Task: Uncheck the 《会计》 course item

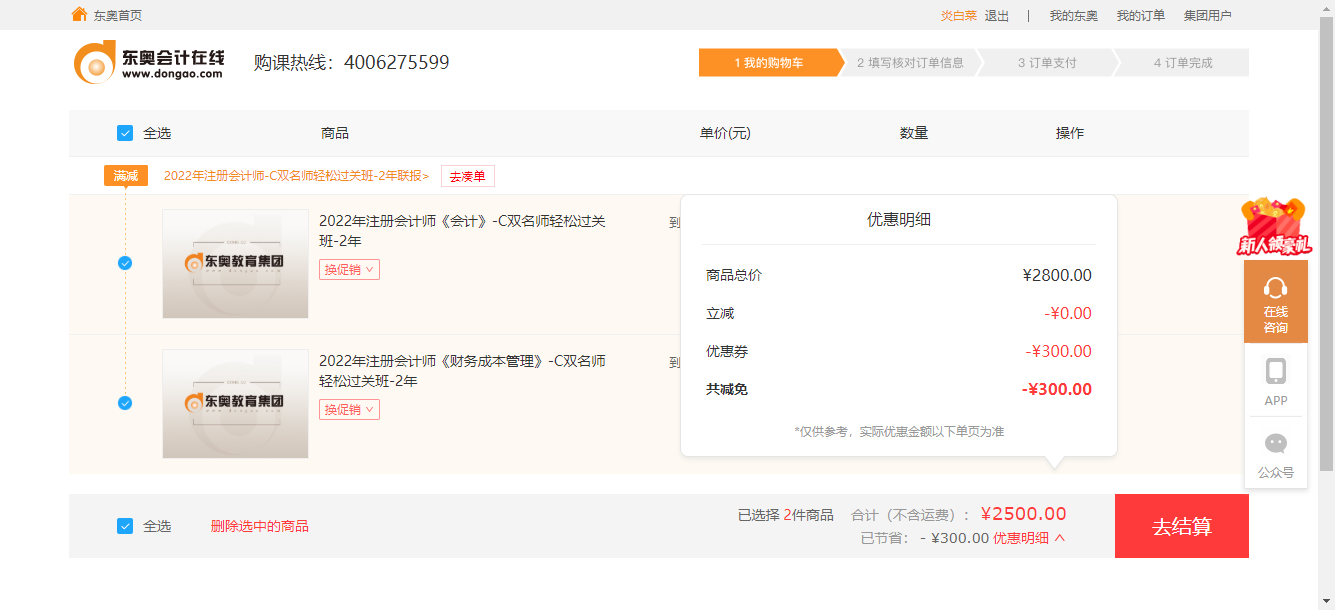Action: point(125,263)
